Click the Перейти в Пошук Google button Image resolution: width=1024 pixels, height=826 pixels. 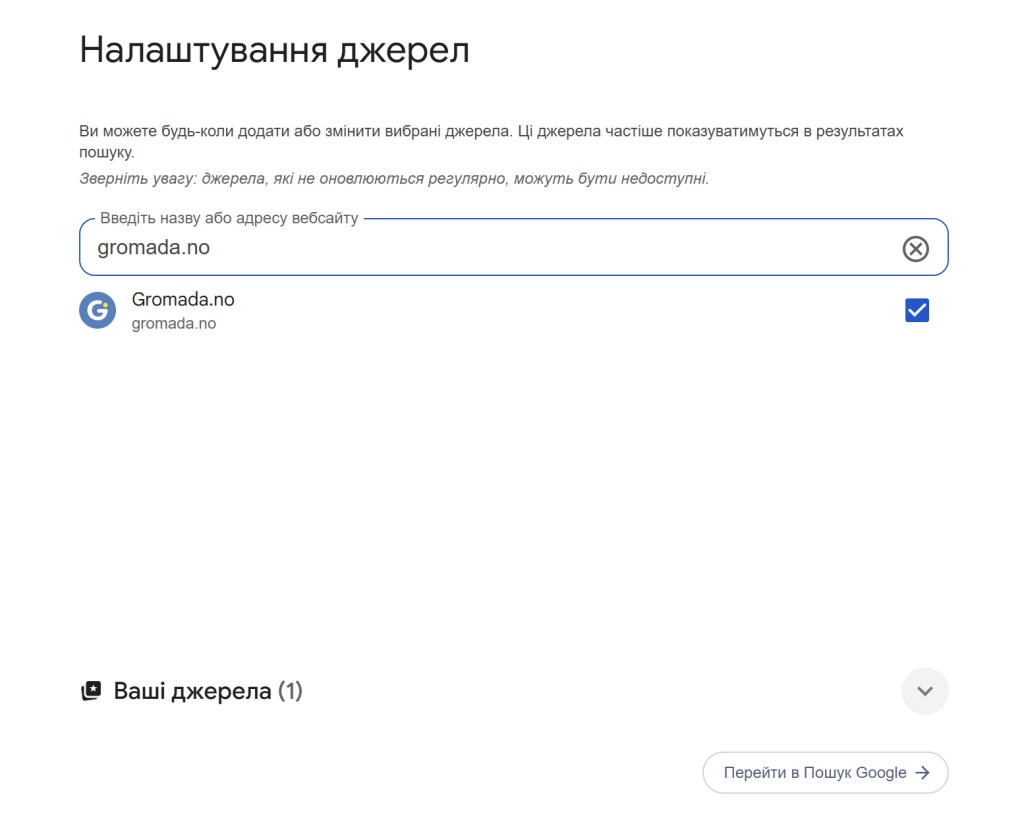(825, 772)
